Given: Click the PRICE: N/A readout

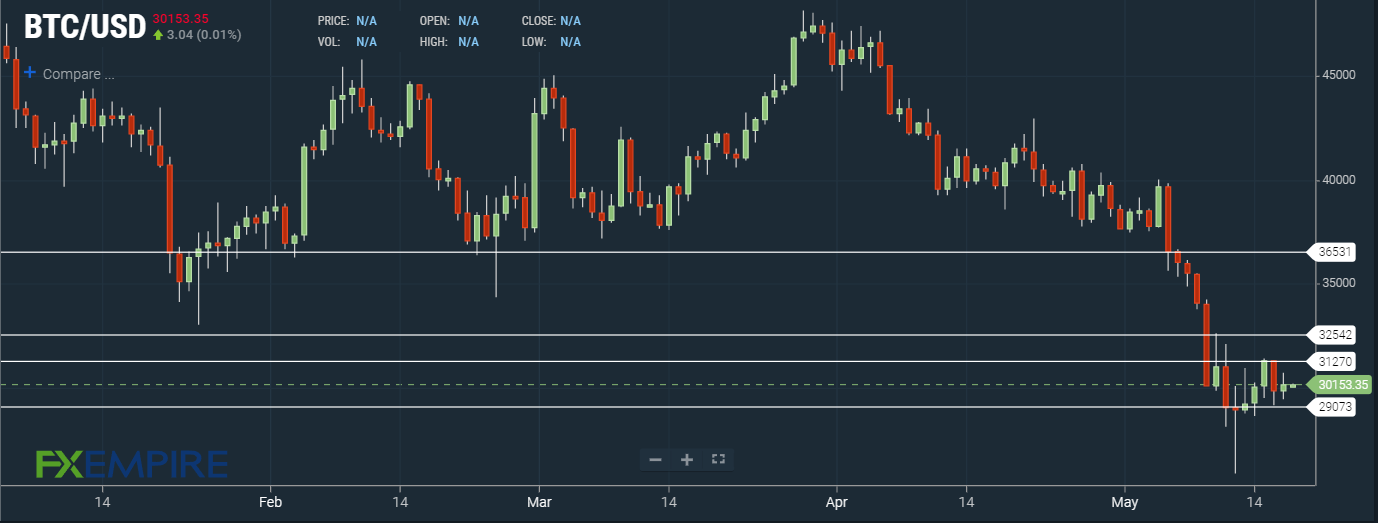Looking at the screenshot, I should click(x=347, y=21).
